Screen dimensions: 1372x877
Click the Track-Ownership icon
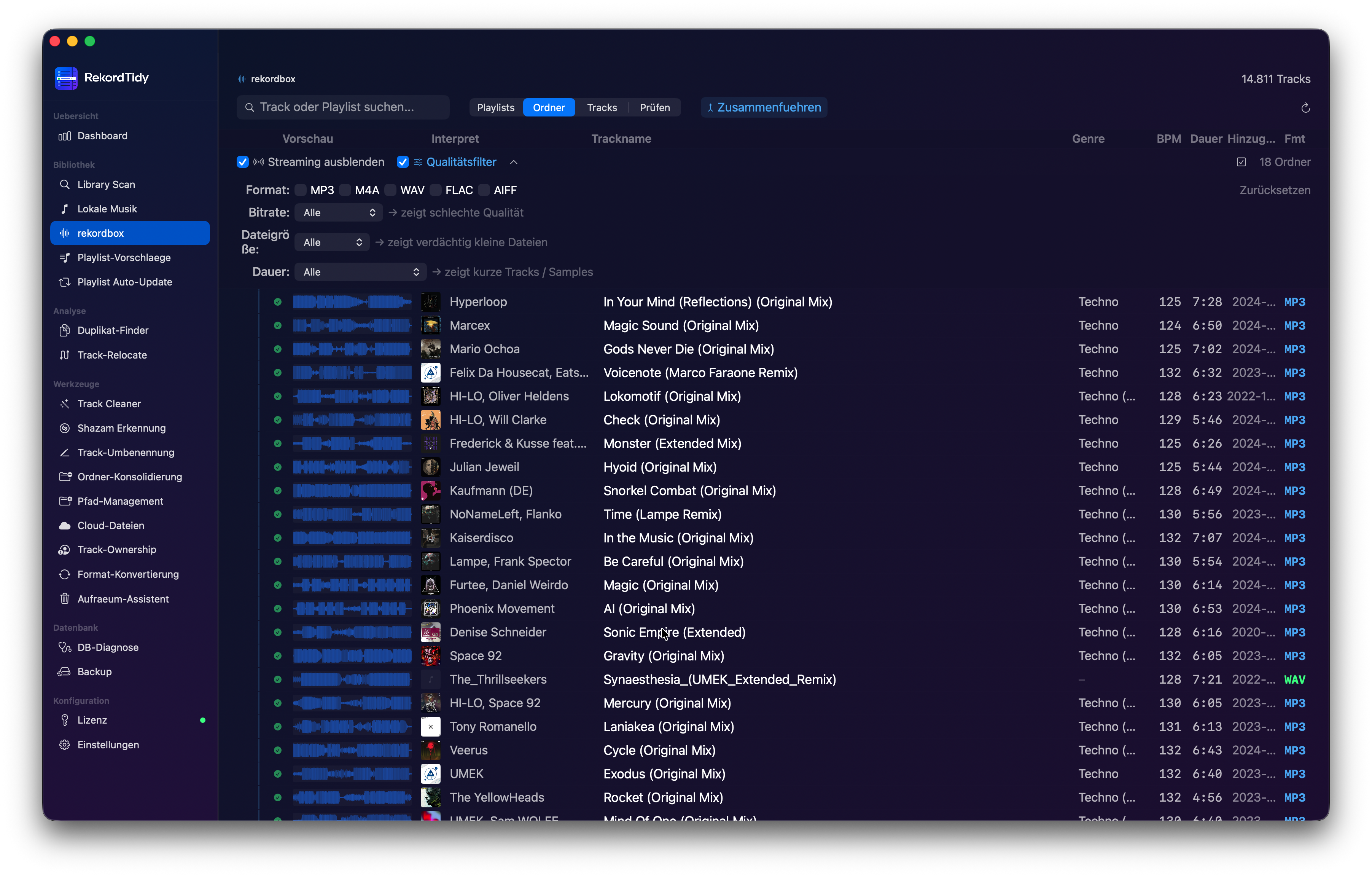tap(64, 550)
